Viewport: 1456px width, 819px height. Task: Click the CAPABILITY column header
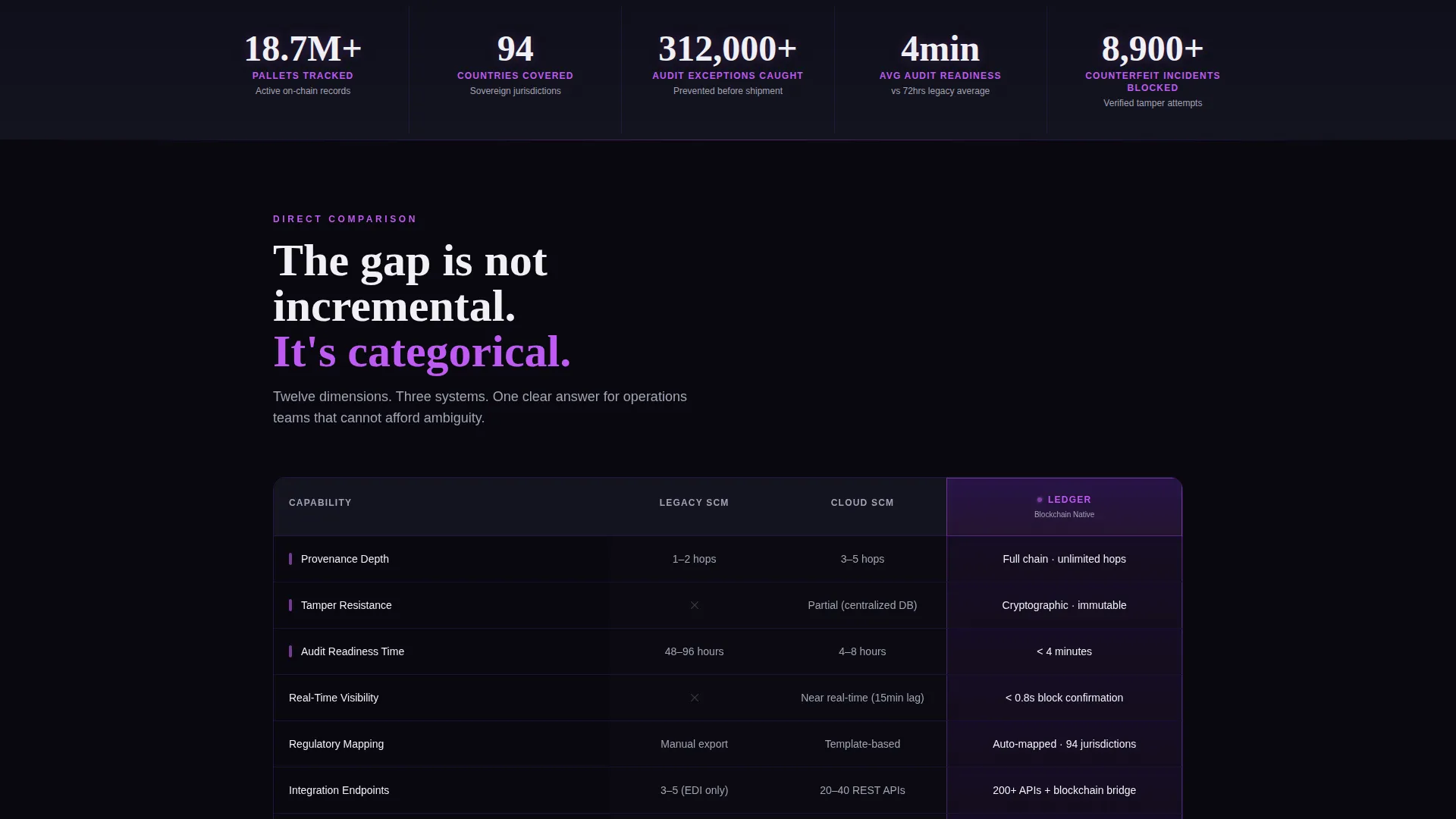point(320,503)
